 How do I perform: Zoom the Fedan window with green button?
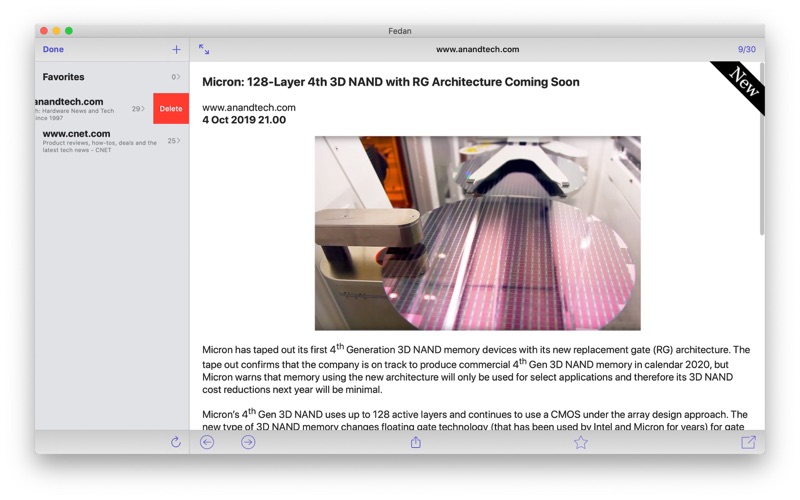(69, 31)
